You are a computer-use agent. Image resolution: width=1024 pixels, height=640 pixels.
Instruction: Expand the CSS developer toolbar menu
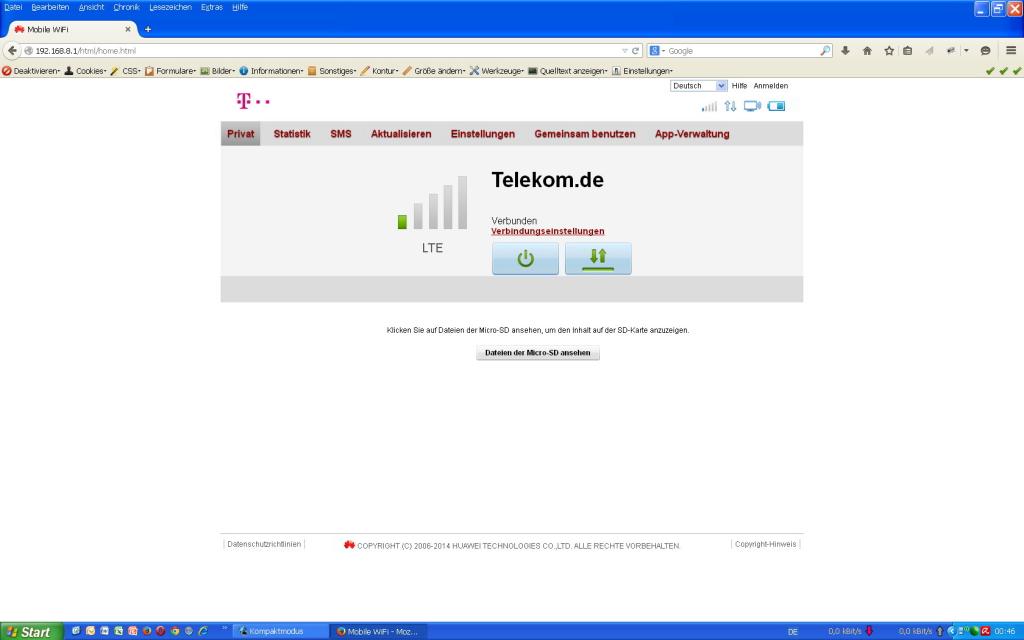pos(125,71)
